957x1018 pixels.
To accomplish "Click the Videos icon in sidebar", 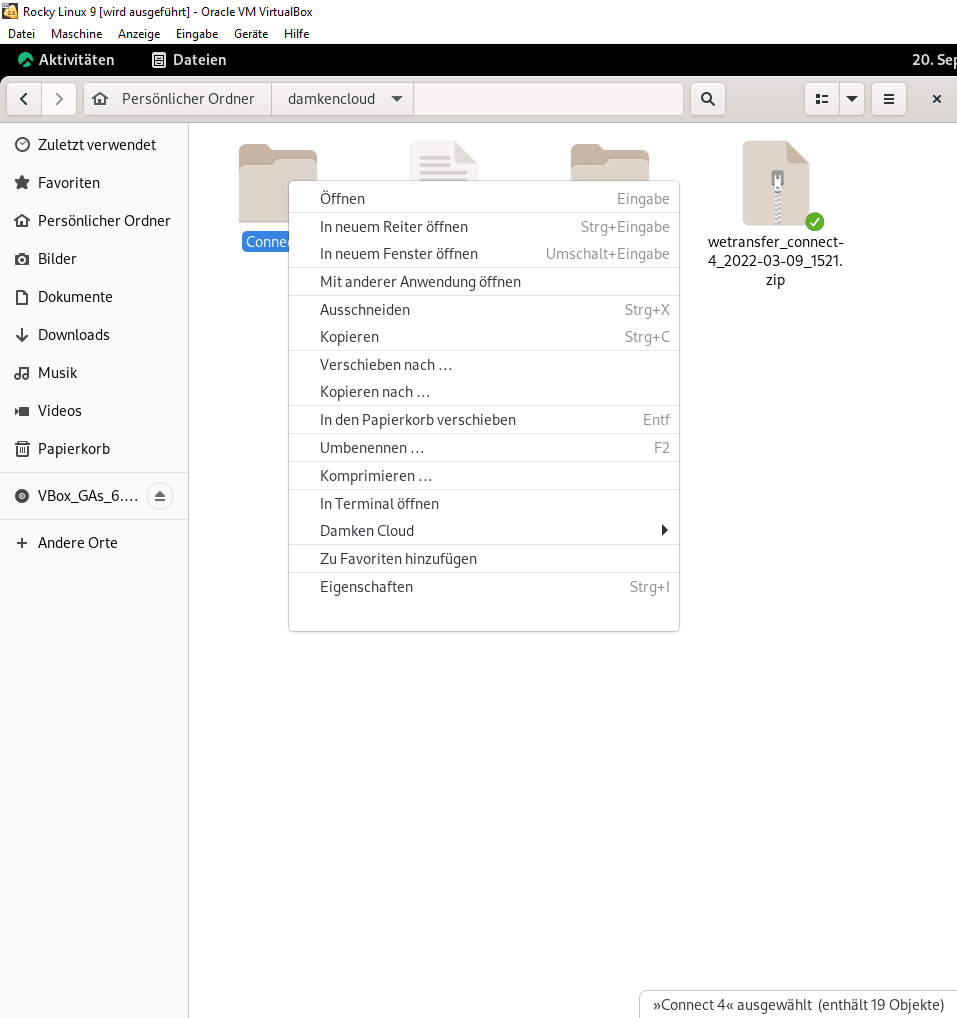I will click(x=22, y=411).
